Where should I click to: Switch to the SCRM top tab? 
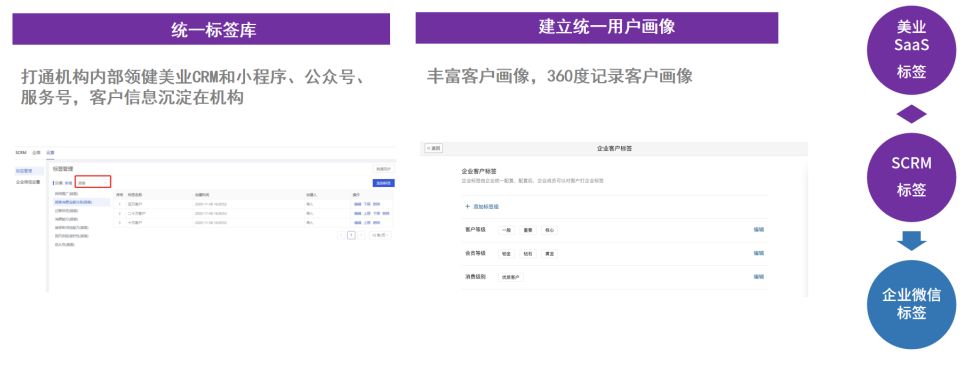[x=21, y=152]
